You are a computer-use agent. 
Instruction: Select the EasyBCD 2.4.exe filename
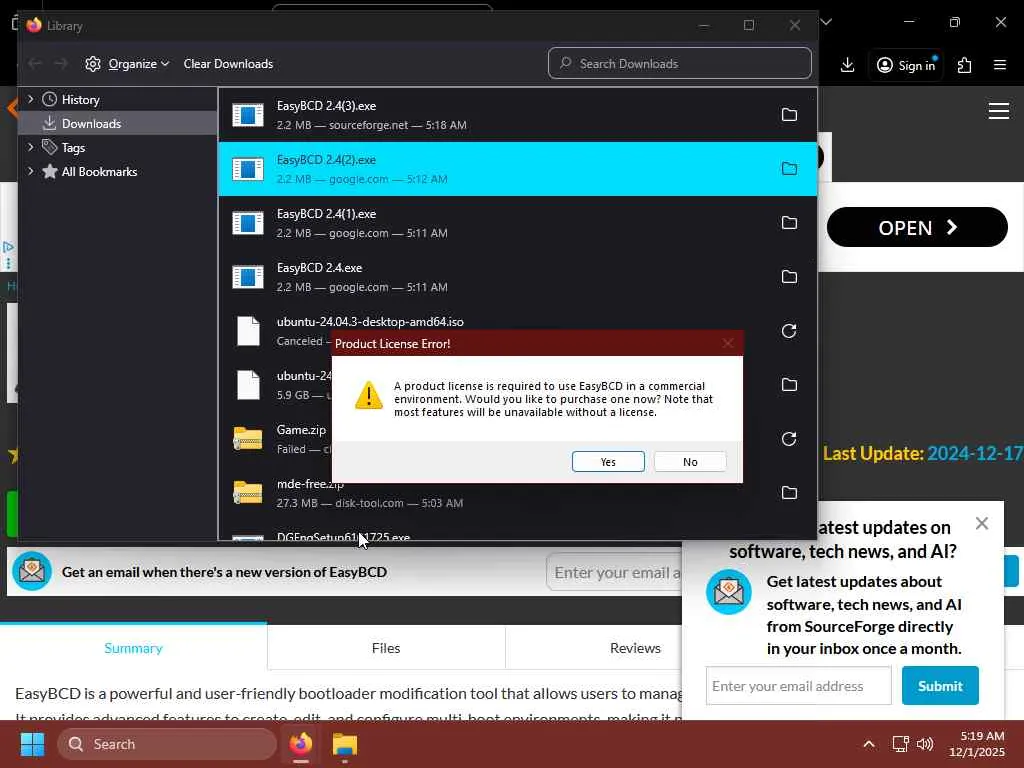tap(319, 268)
